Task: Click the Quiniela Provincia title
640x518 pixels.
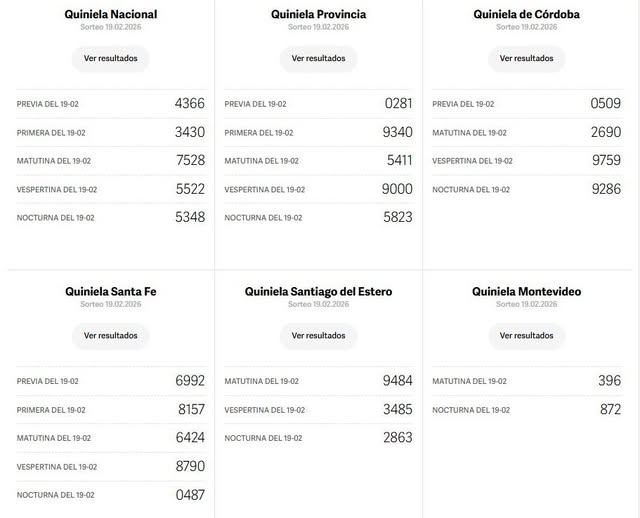Action: (318, 14)
